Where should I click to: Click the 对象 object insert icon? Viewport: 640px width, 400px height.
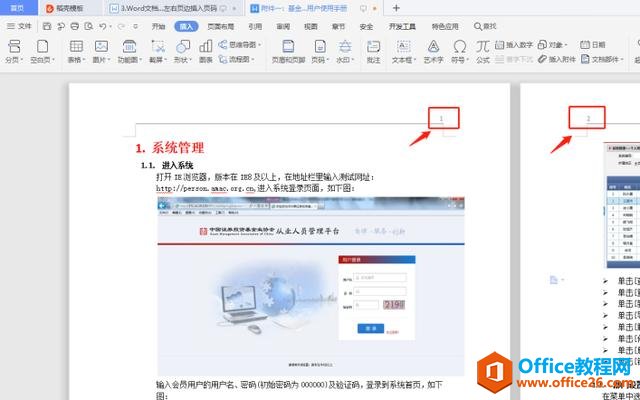click(x=542, y=44)
